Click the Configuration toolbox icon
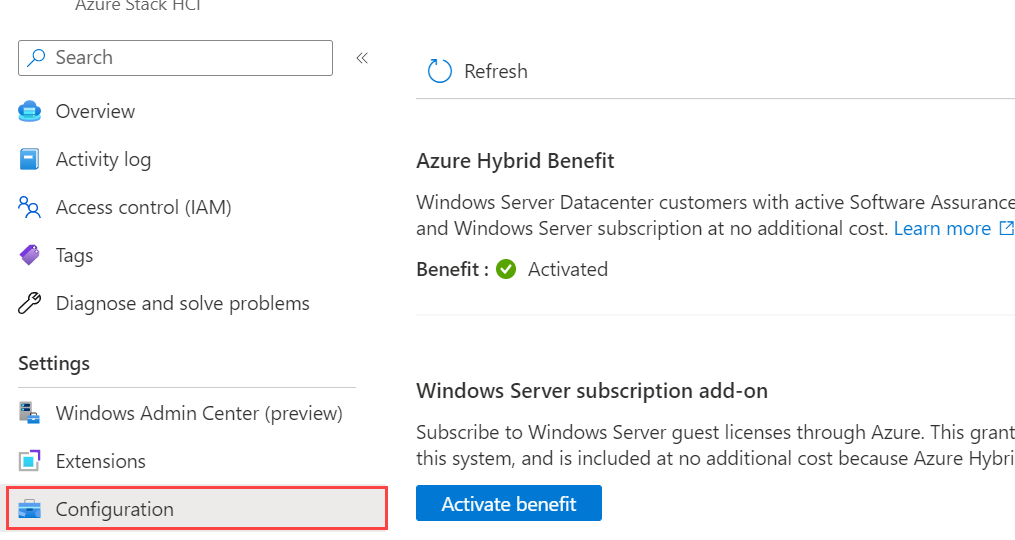Image resolution: width=1015 pixels, height=540 pixels. pyautogui.click(x=30, y=509)
